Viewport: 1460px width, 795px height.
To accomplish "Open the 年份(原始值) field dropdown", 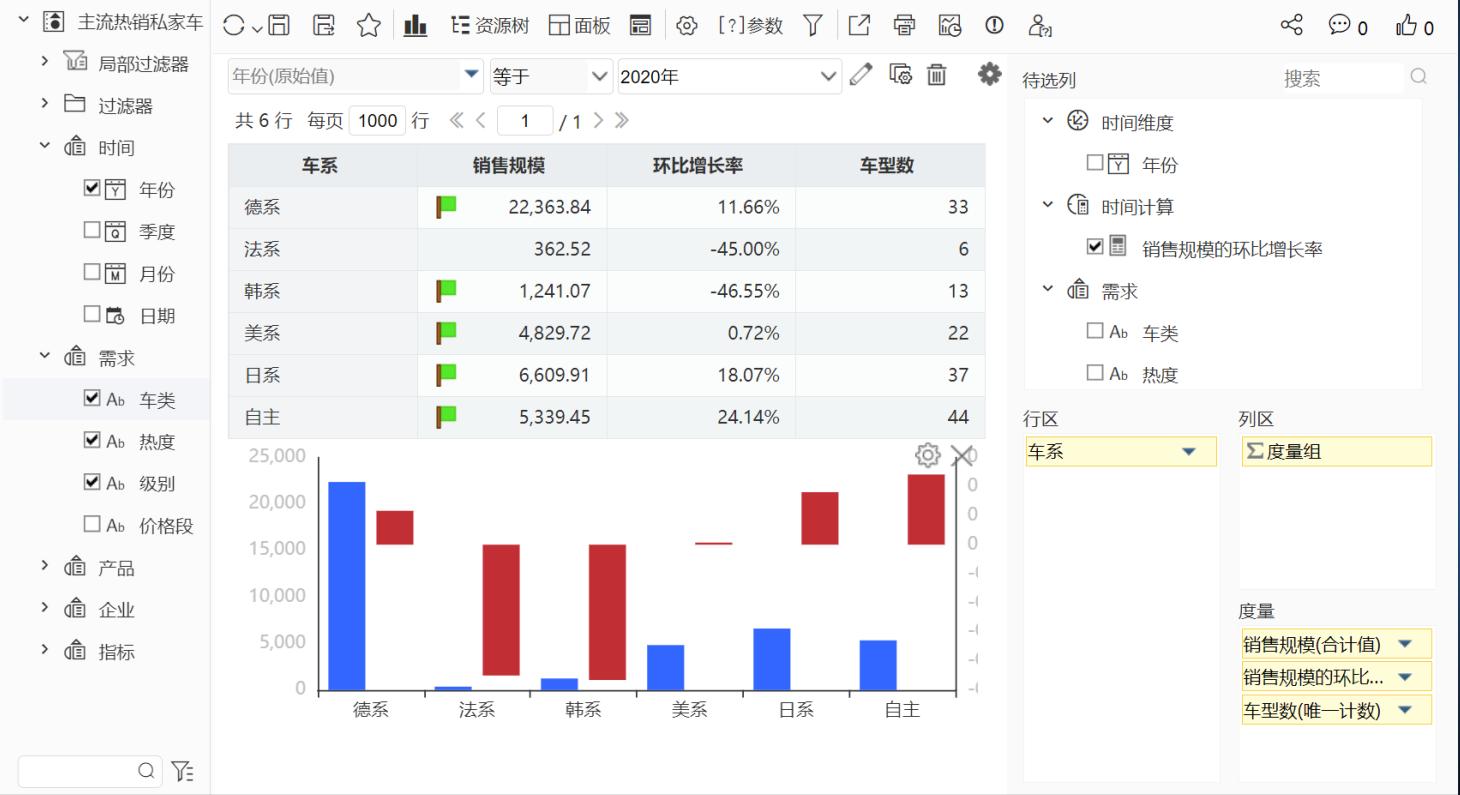I will click(471, 75).
